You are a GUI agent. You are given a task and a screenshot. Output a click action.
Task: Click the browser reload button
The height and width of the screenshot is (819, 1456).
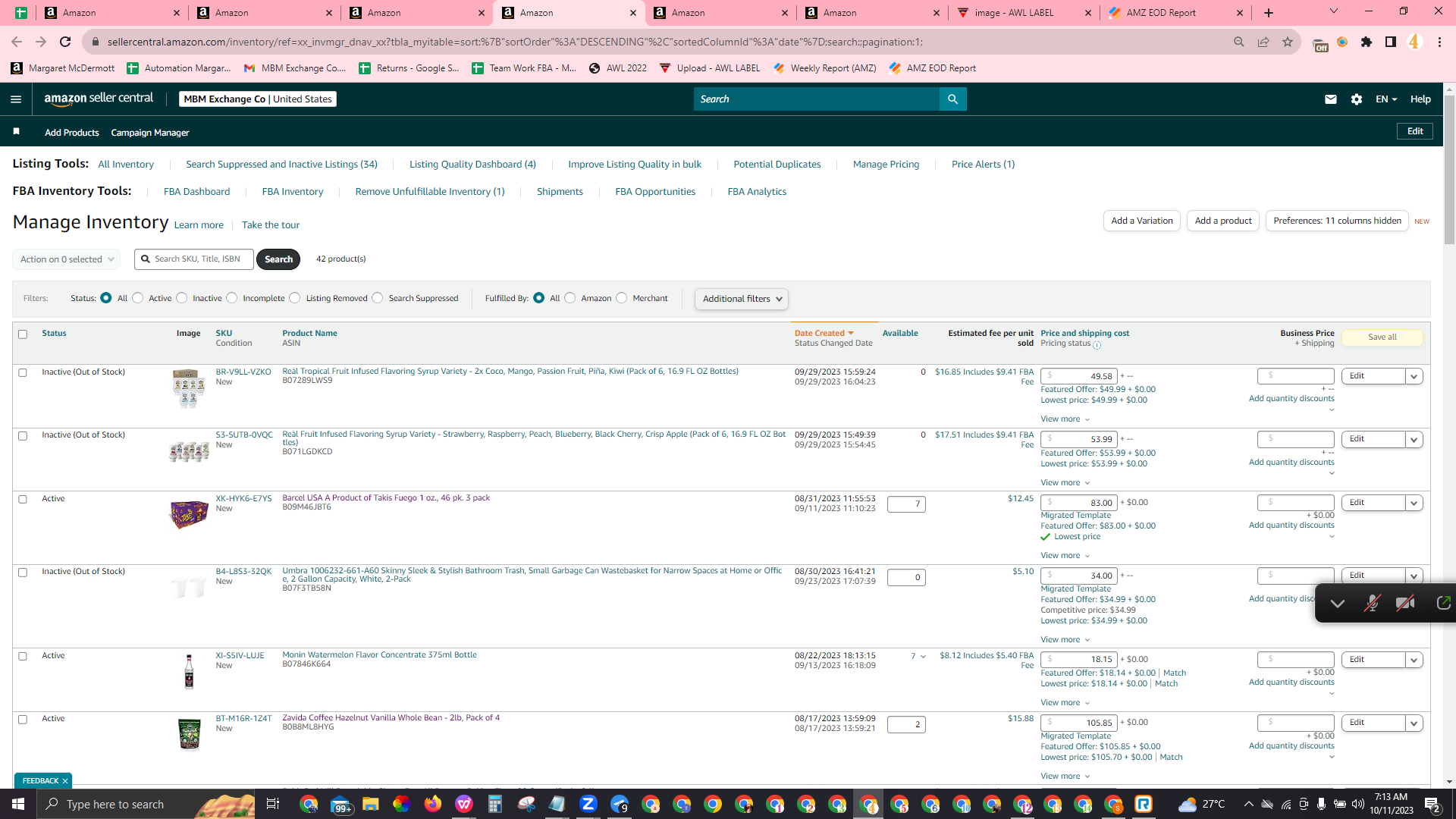pyautogui.click(x=65, y=42)
